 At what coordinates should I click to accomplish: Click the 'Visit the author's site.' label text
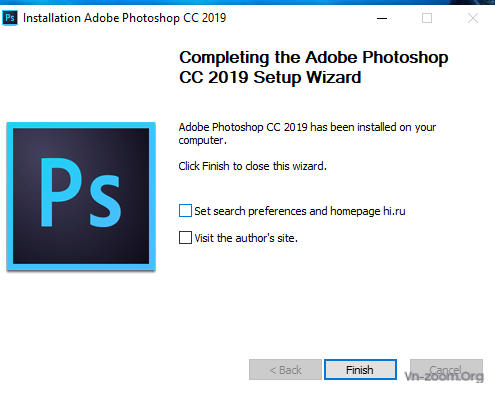coord(246,238)
